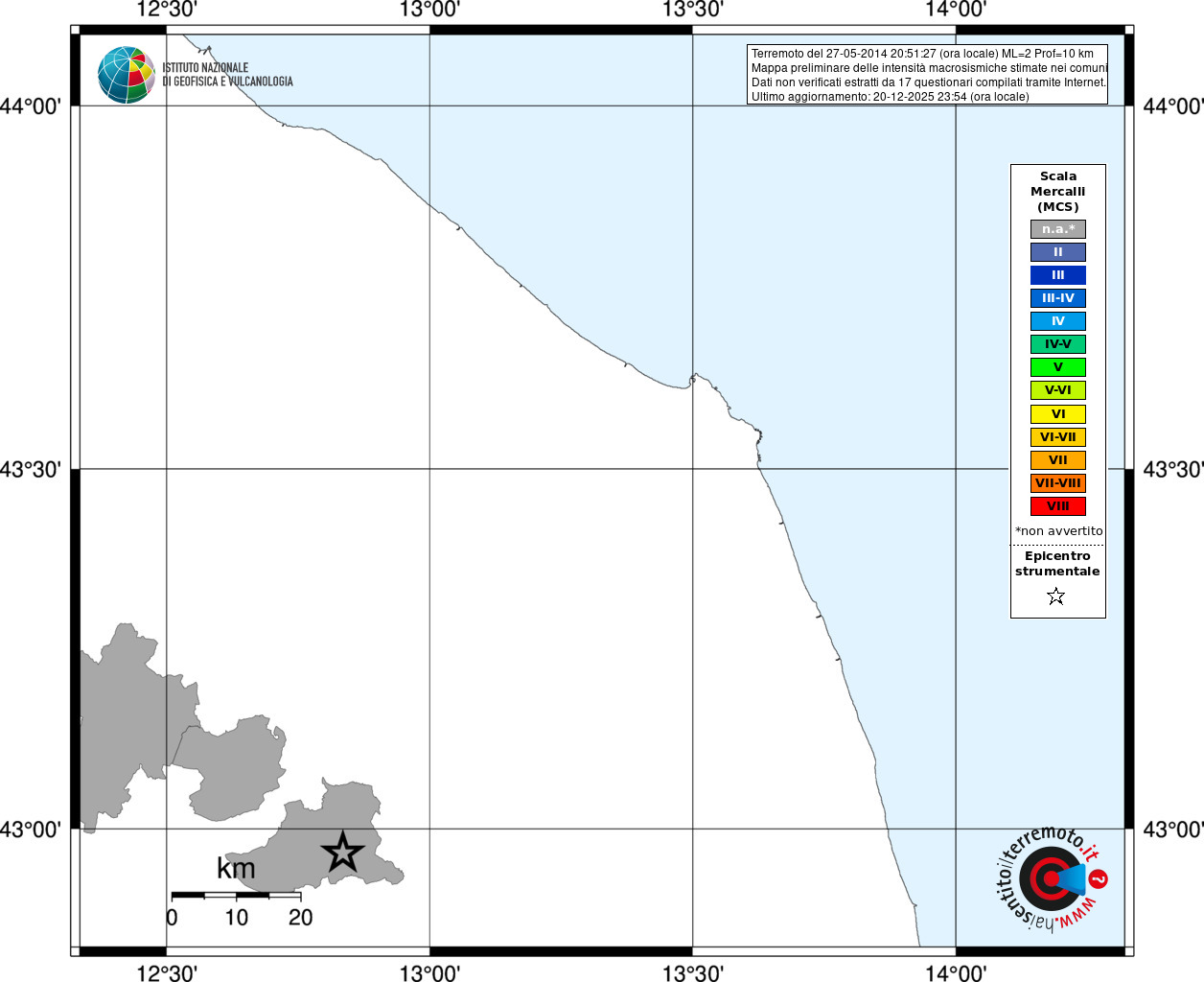Click the left axis label 43°00'
This screenshot has height=982, width=1204.
[x=31, y=829]
